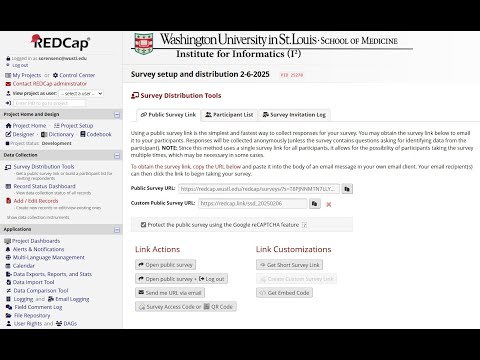Open the Dictionary link

click(61, 134)
